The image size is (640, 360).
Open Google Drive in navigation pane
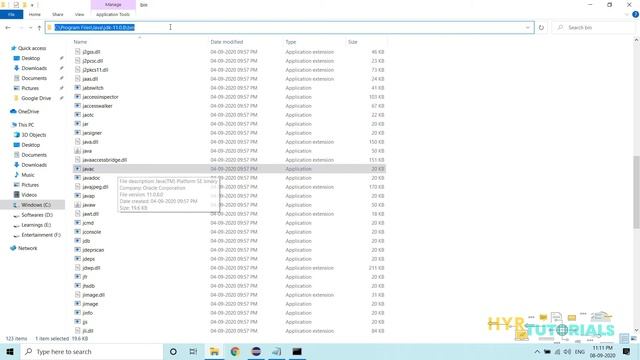coord(36,98)
